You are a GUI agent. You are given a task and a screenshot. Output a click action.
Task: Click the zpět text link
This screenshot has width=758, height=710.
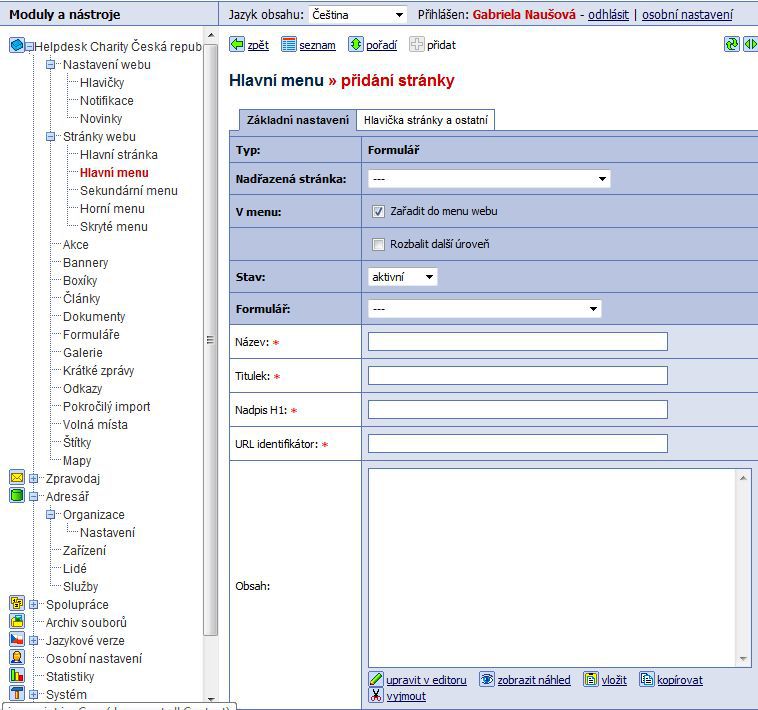[x=258, y=45]
